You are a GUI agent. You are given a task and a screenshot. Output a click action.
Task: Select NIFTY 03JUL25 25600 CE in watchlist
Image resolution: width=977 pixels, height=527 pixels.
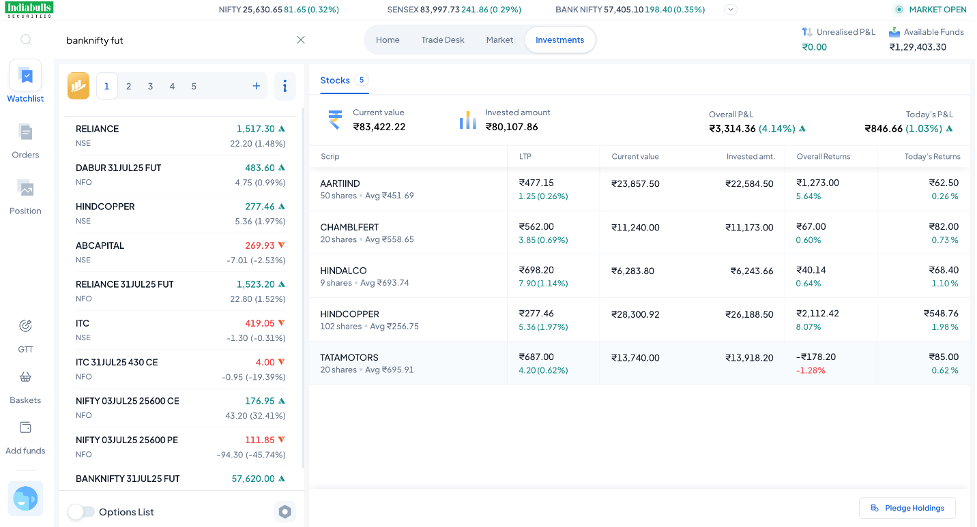pyautogui.click(x=180, y=408)
